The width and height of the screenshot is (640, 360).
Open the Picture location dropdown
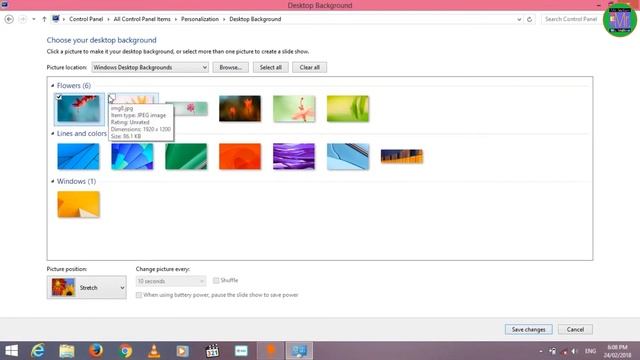(150, 67)
